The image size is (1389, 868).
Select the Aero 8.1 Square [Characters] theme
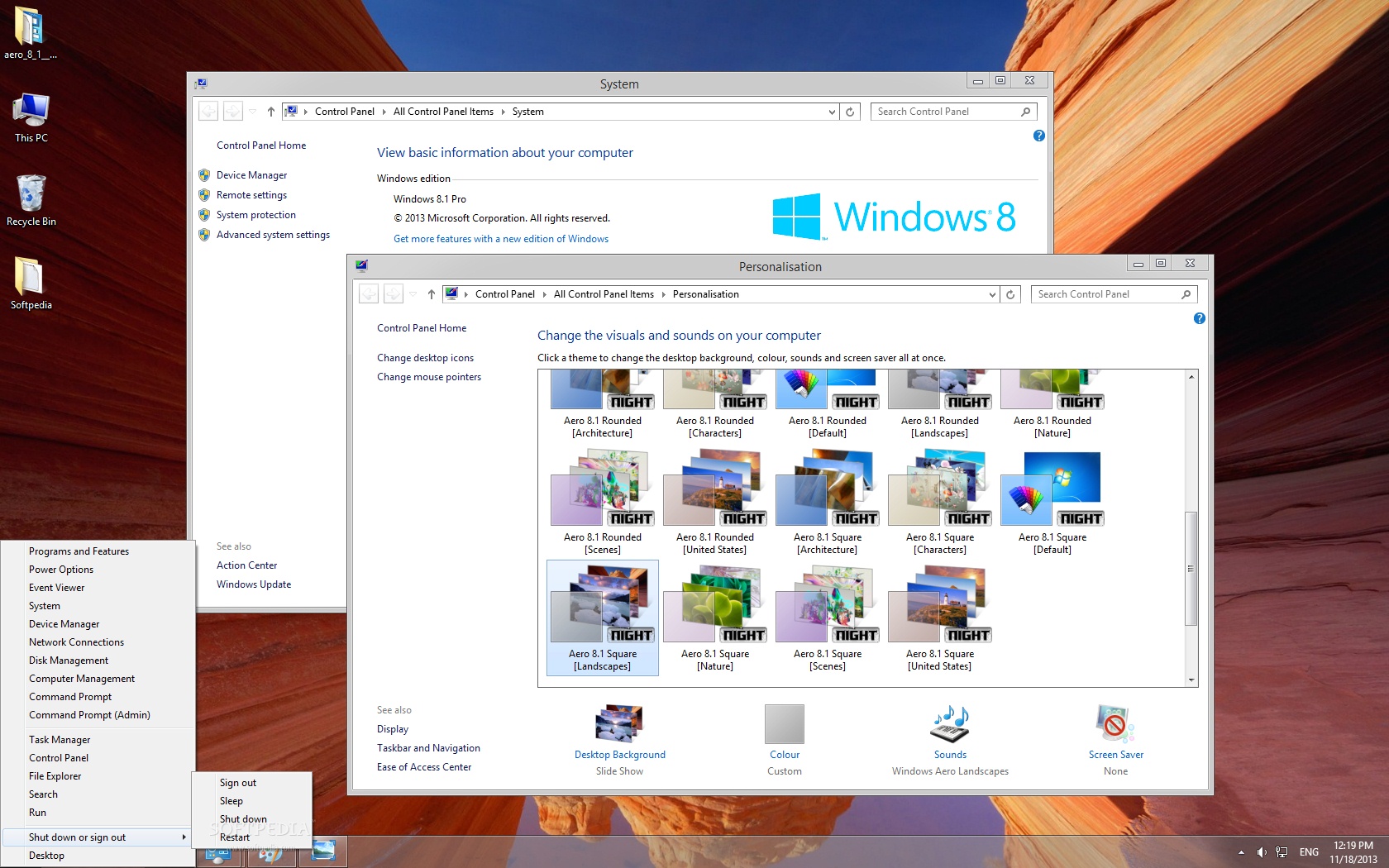[940, 503]
